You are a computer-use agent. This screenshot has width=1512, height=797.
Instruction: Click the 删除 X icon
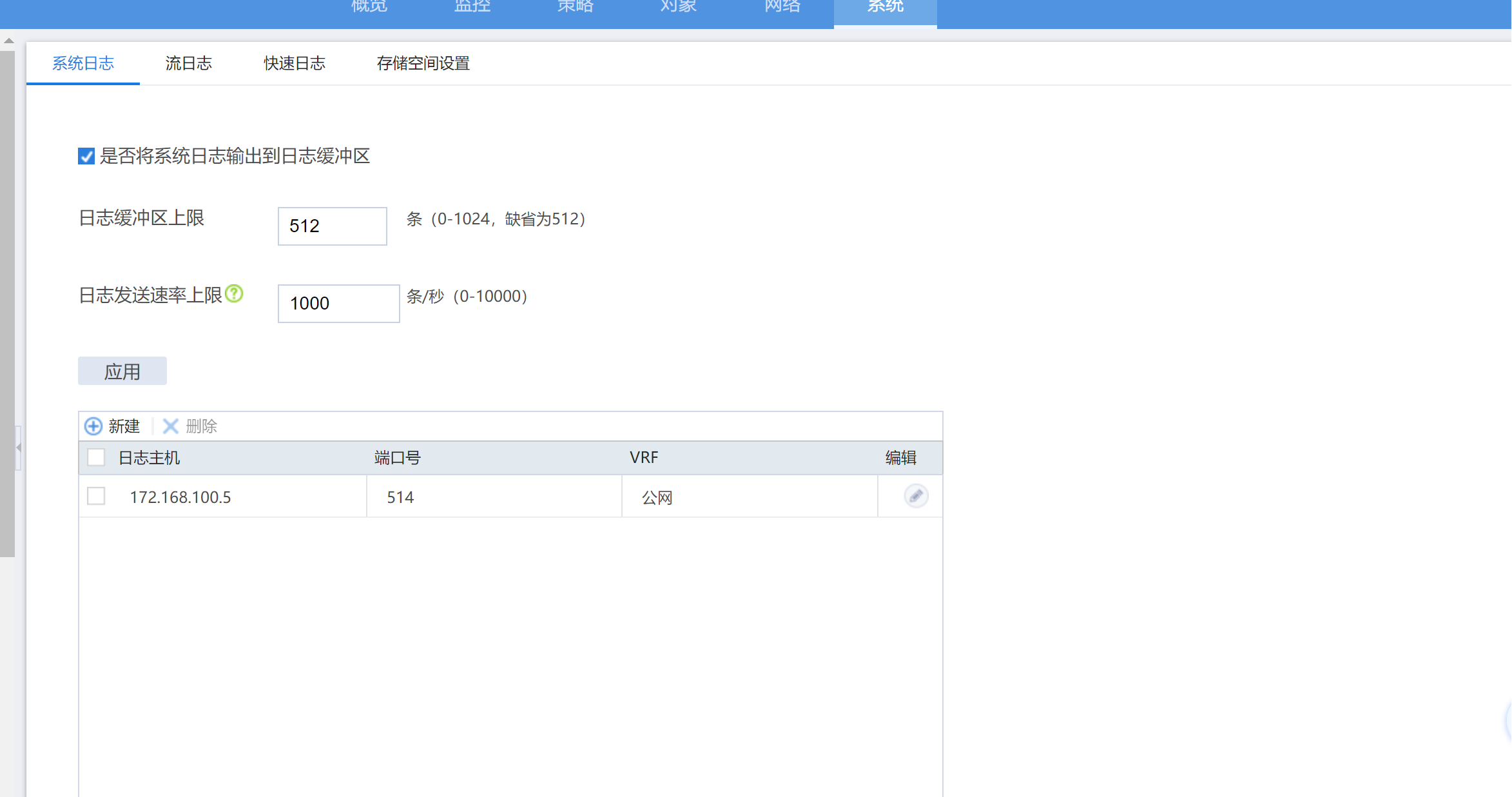point(170,426)
